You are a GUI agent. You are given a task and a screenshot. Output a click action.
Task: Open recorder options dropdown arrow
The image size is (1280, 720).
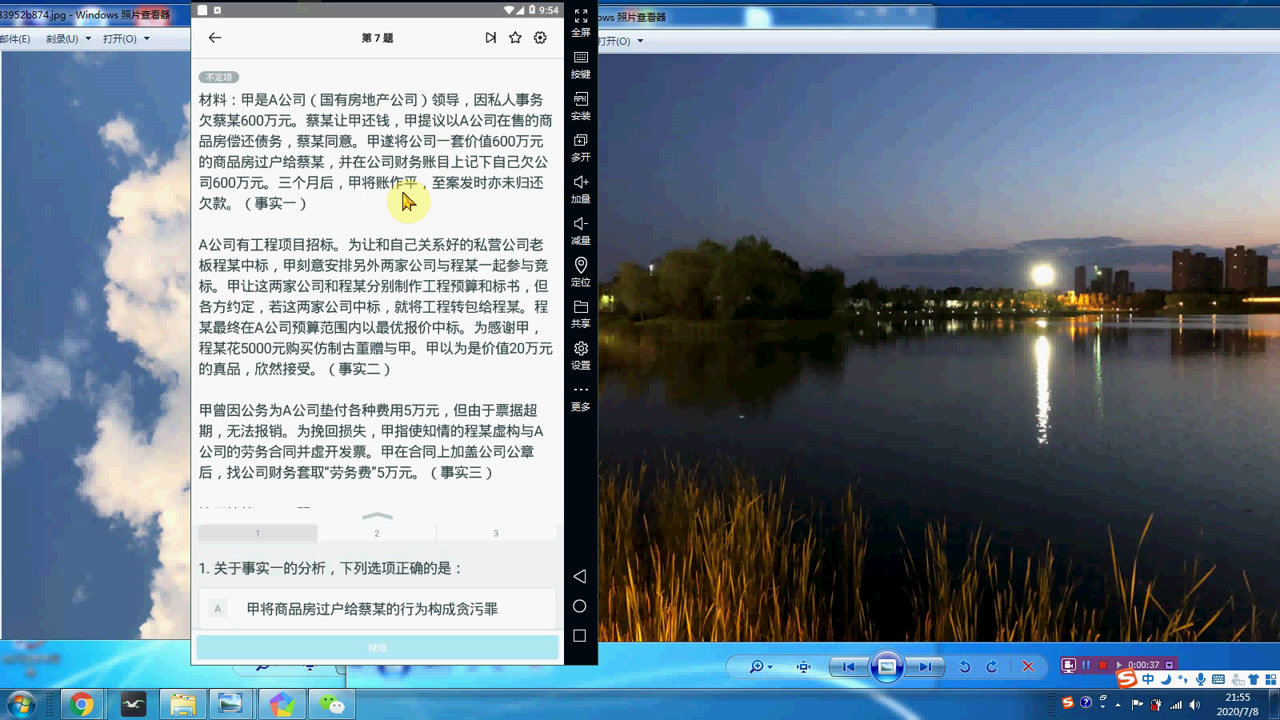(x=1169, y=665)
